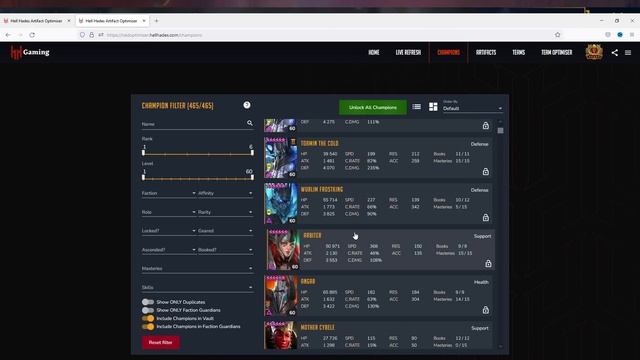Switch to the first browser tab

coord(36,21)
